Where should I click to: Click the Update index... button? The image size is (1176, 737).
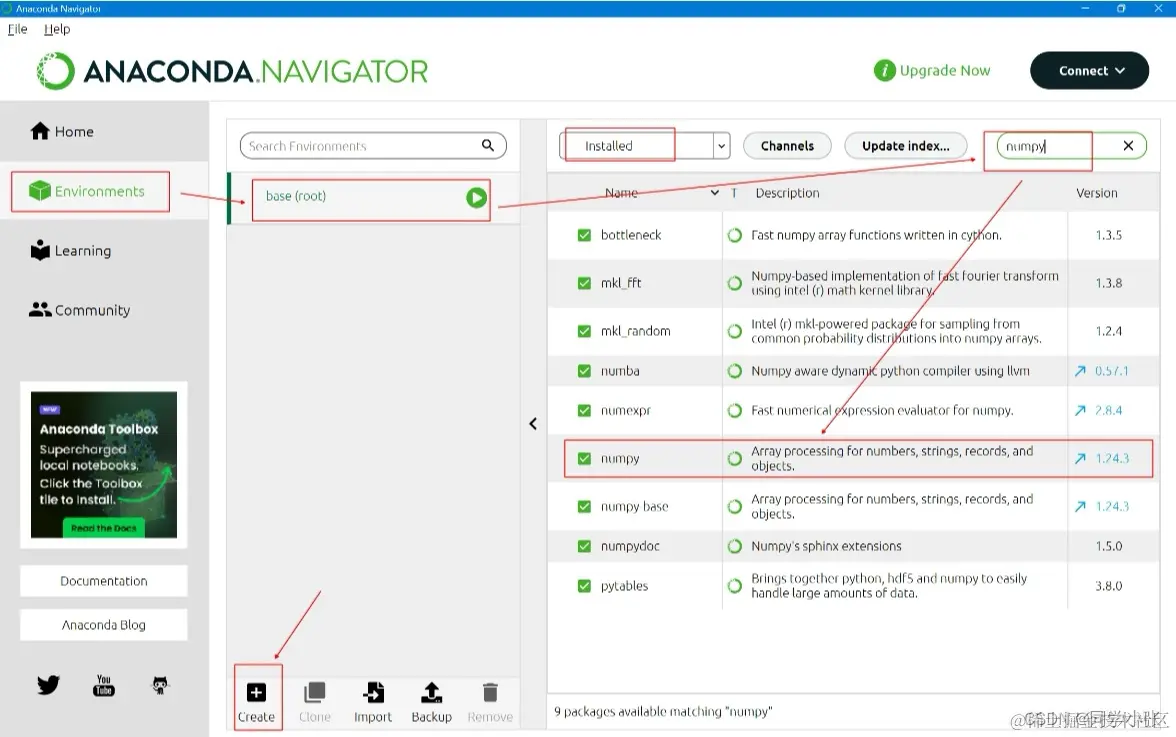[905, 145]
